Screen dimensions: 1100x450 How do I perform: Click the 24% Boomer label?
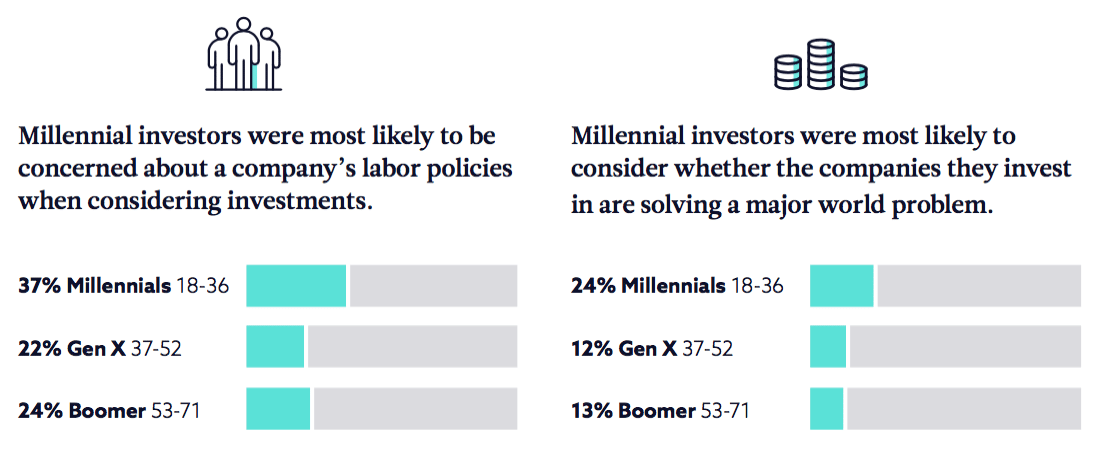point(110,410)
